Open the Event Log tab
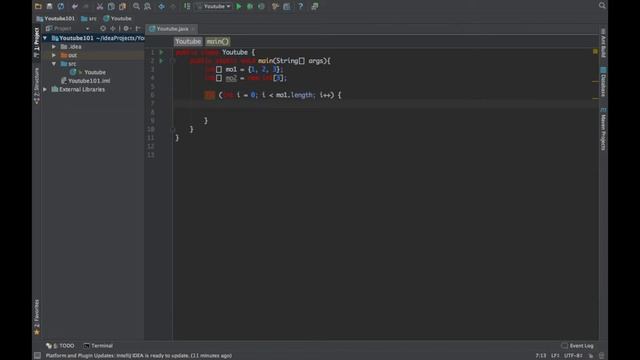The height and width of the screenshot is (360, 640). pos(578,346)
